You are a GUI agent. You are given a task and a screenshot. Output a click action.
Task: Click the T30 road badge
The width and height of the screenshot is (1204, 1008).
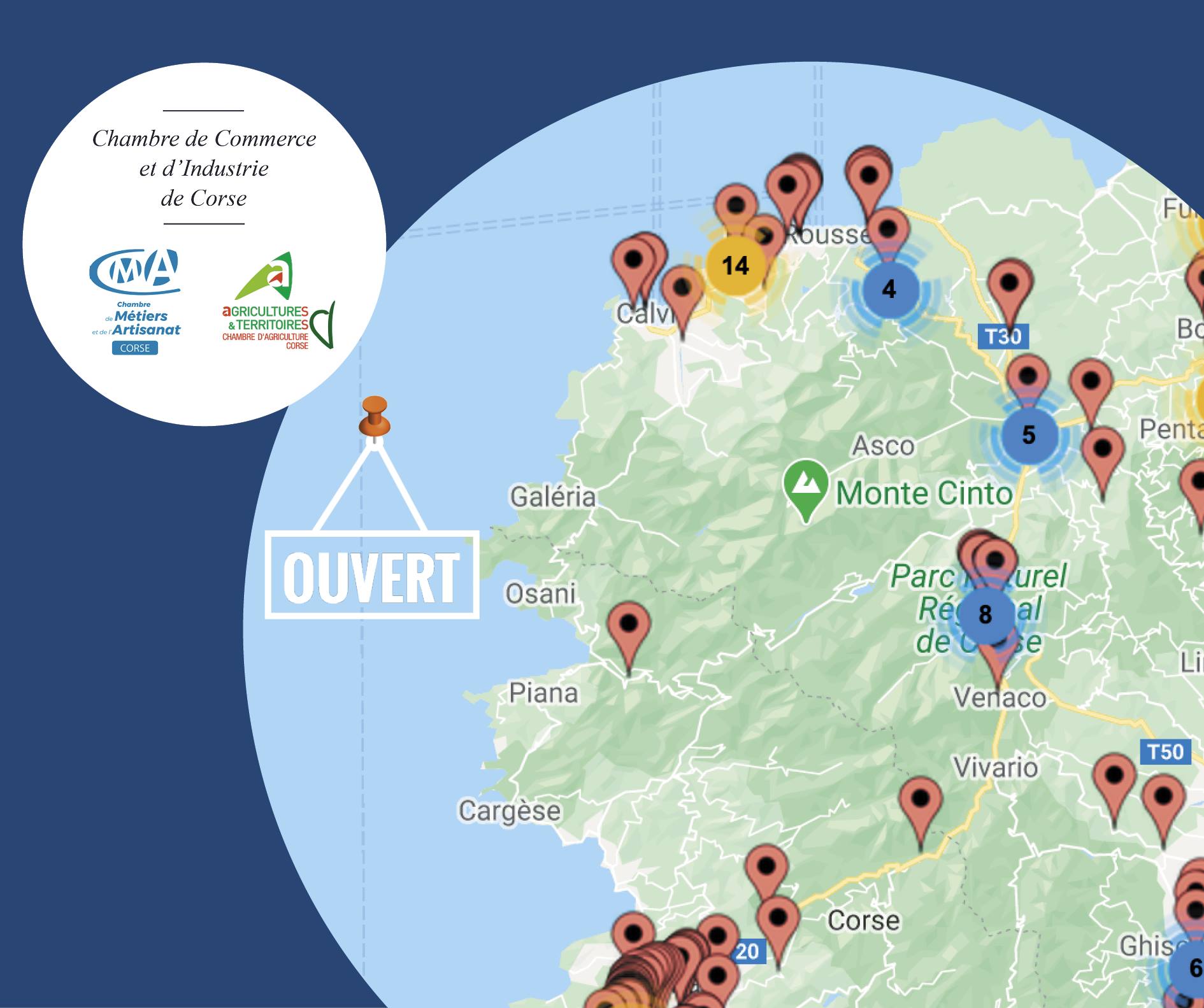click(1003, 336)
